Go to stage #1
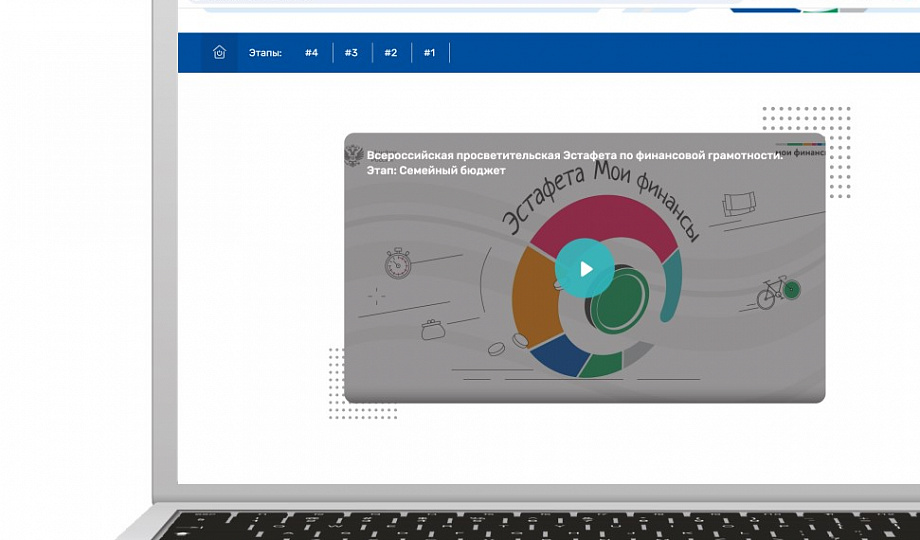The width and height of the screenshot is (920, 540). pyautogui.click(x=429, y=53)
